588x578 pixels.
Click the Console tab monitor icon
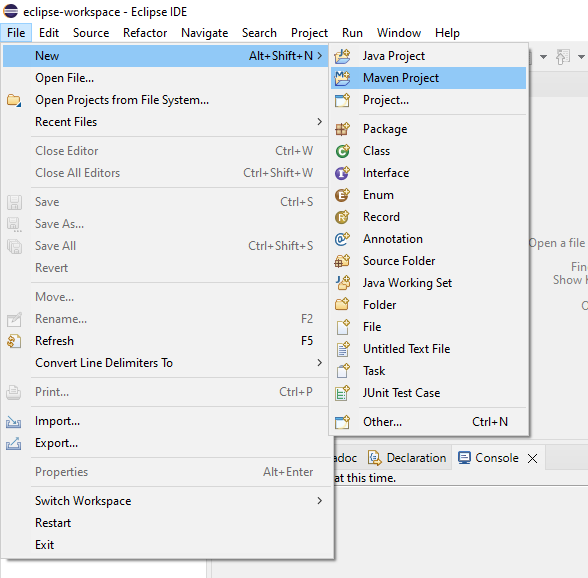click(464, 458)
